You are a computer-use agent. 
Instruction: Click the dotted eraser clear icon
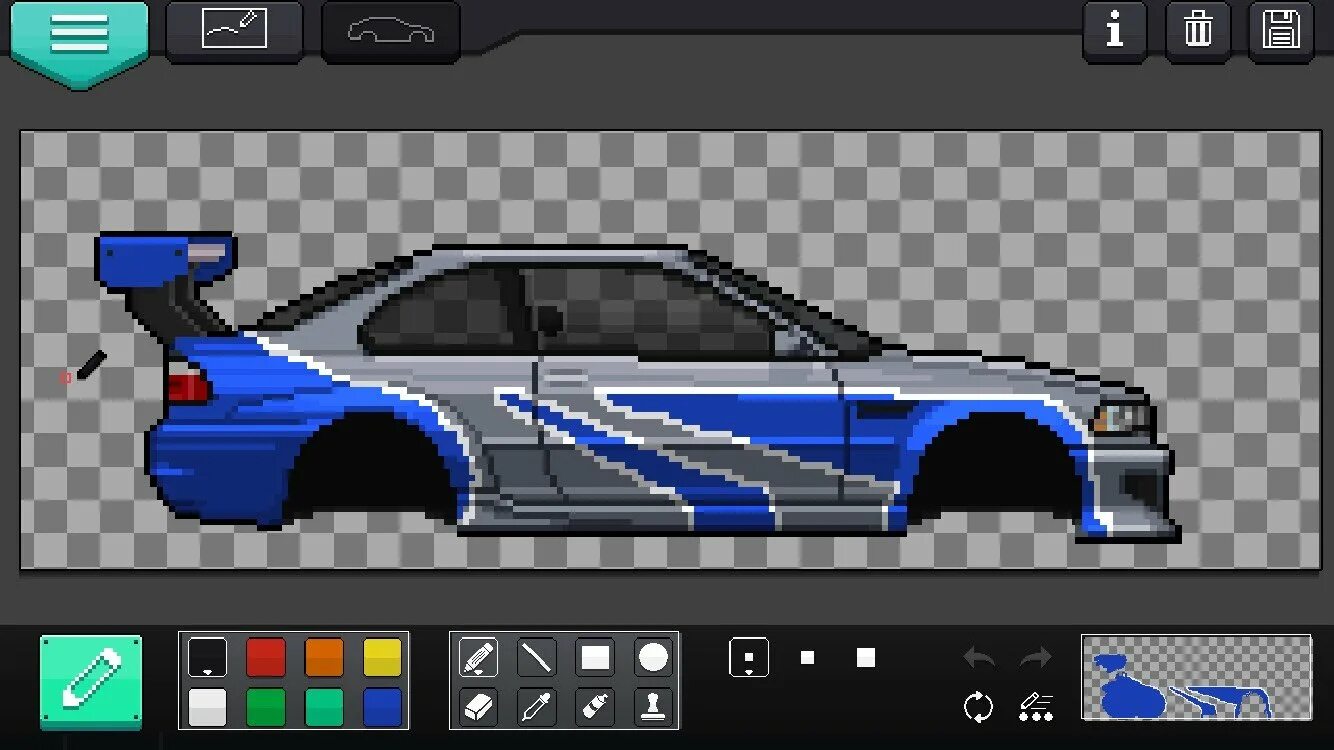pyautogui.click(x=1036, y=707)
